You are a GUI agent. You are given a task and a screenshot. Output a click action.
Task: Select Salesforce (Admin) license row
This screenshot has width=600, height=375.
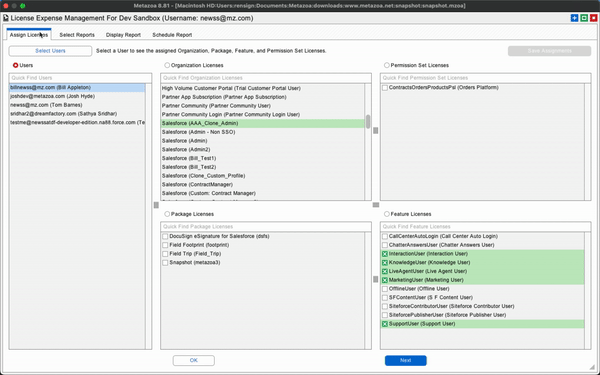click(263, 141)
